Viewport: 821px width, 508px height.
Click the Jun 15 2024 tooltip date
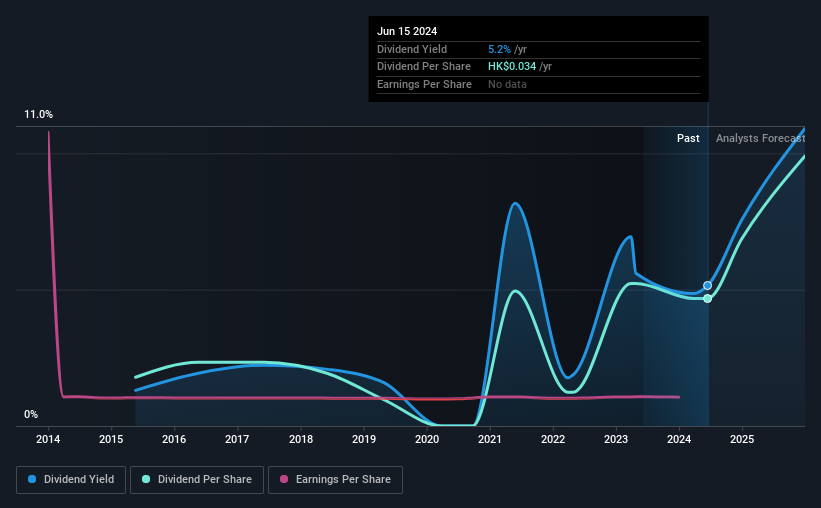click(x=407, y=31)
